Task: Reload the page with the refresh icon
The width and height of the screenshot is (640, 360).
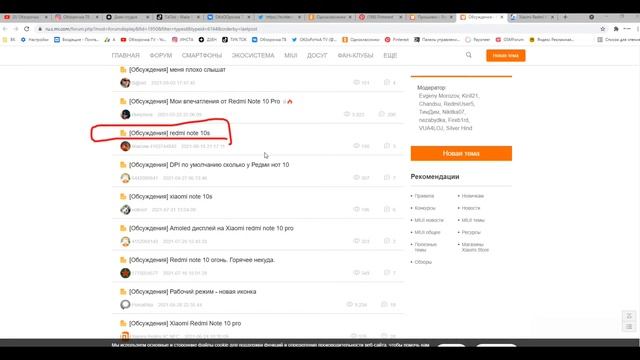Action: [x=27, y=29]
